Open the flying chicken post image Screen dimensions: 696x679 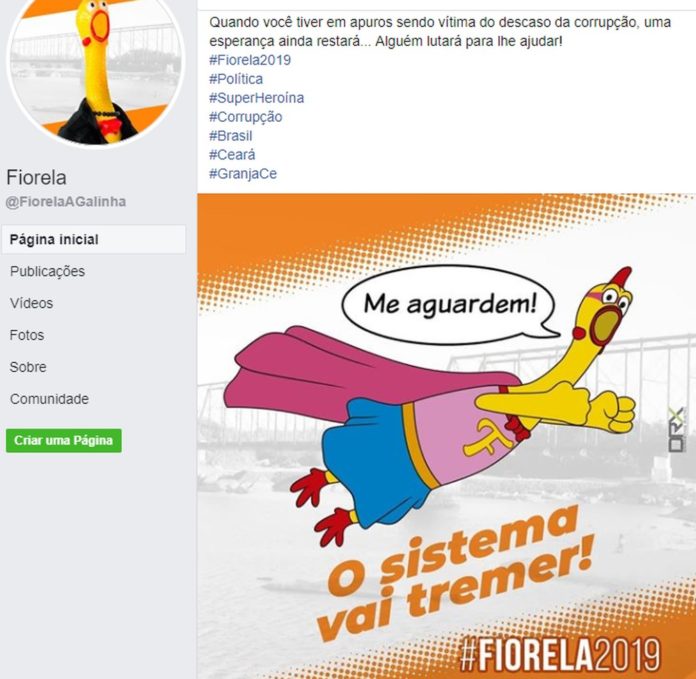[x=447, y=436]
